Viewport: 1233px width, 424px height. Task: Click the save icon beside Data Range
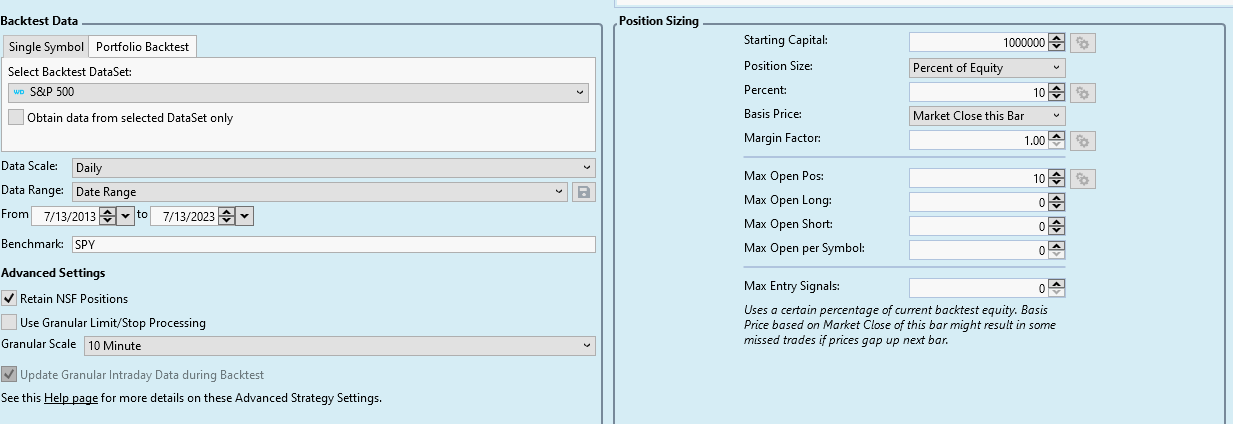pos(584,192)
